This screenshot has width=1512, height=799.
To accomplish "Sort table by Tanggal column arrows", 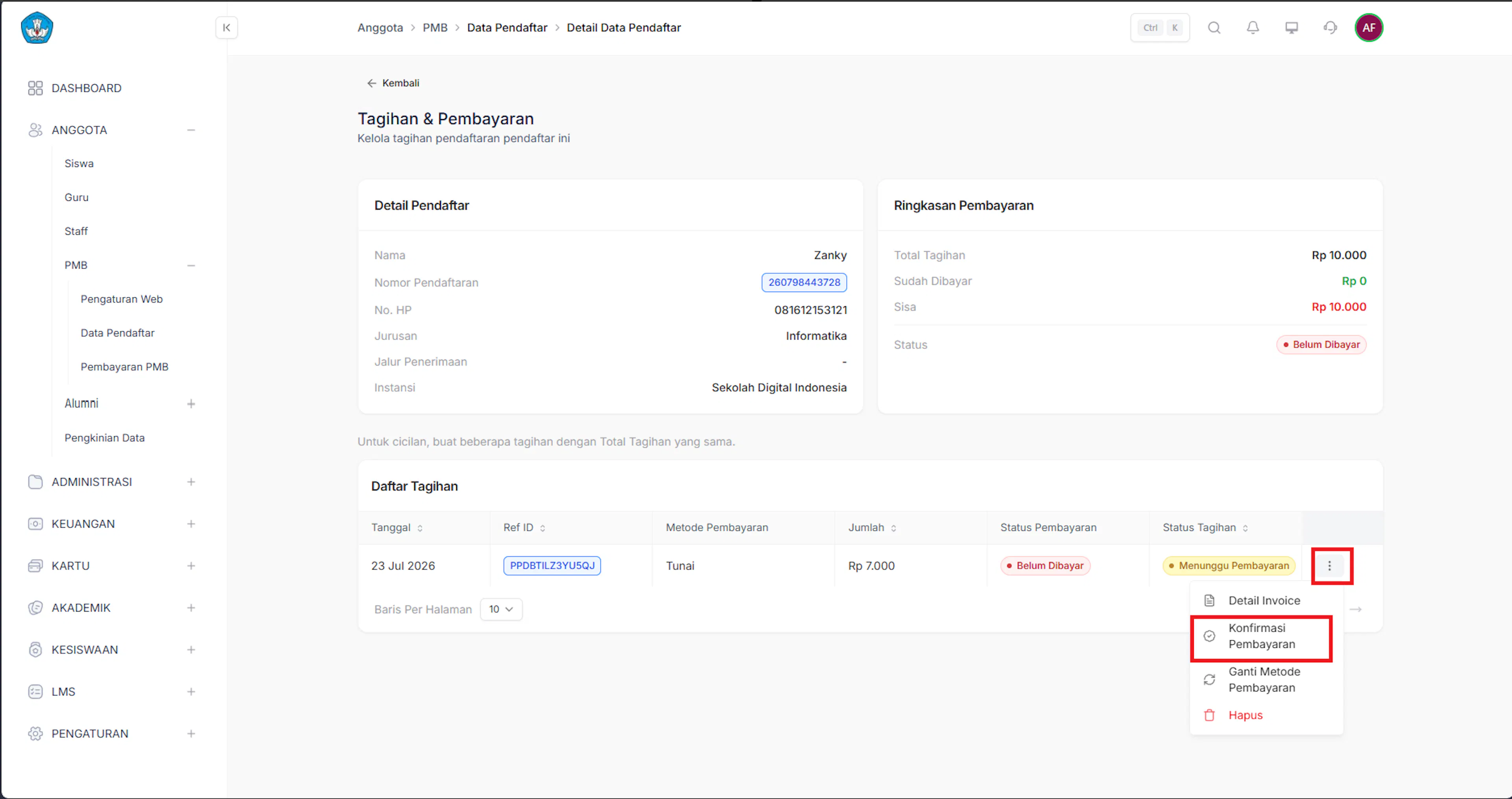I will (x=420, y=528).
